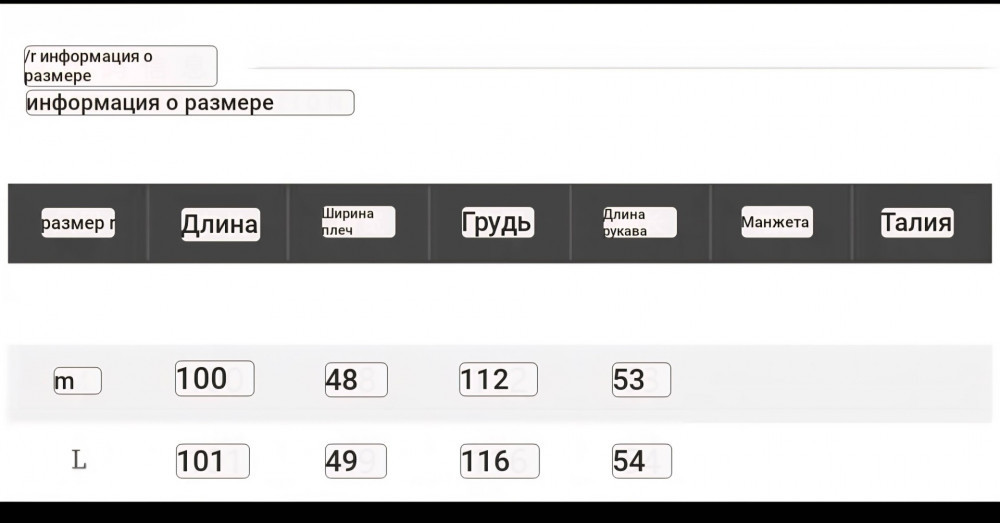
Task: Select the "Грудь" column header
Action: click(x=497, y=222)
